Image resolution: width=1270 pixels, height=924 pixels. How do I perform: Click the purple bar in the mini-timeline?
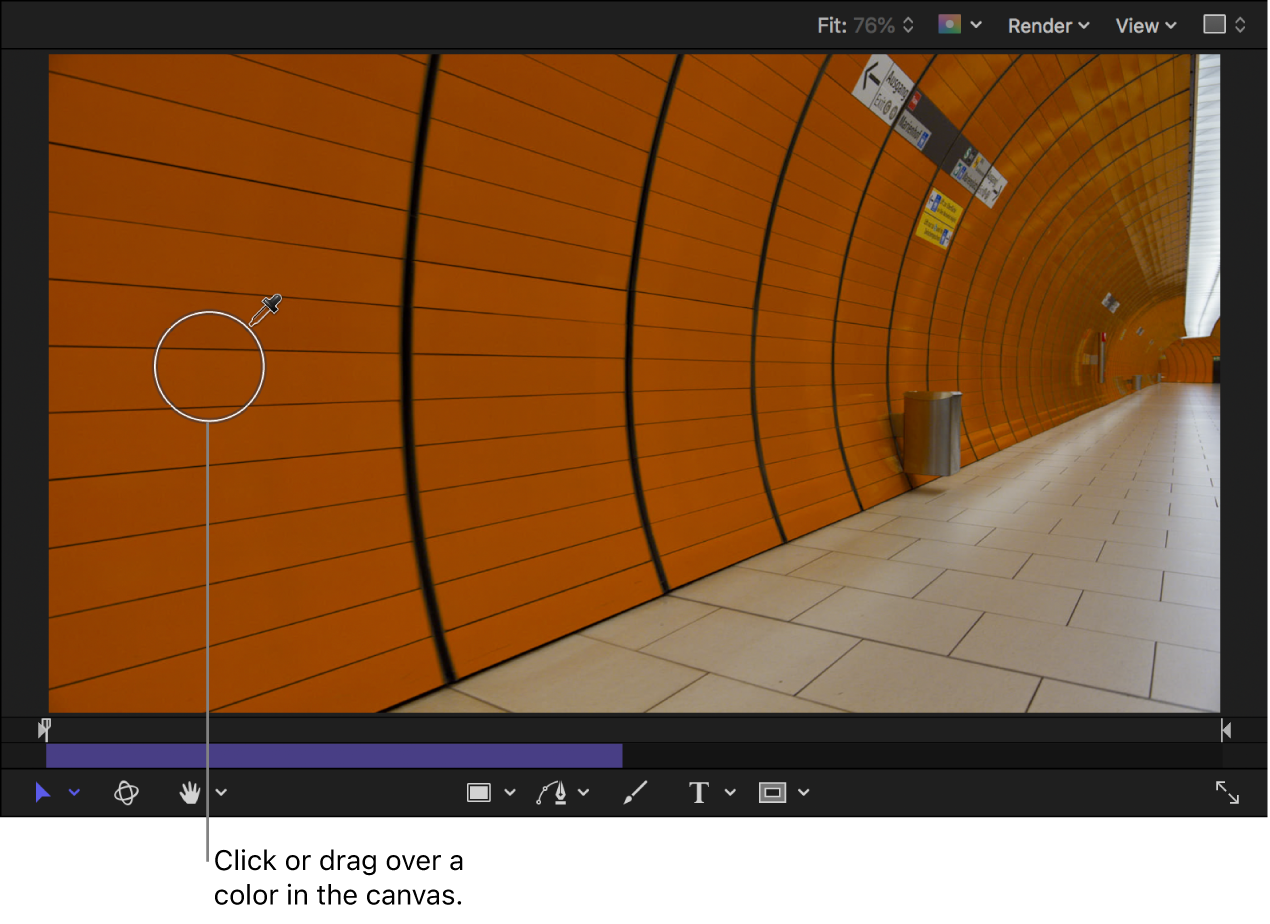334,756
